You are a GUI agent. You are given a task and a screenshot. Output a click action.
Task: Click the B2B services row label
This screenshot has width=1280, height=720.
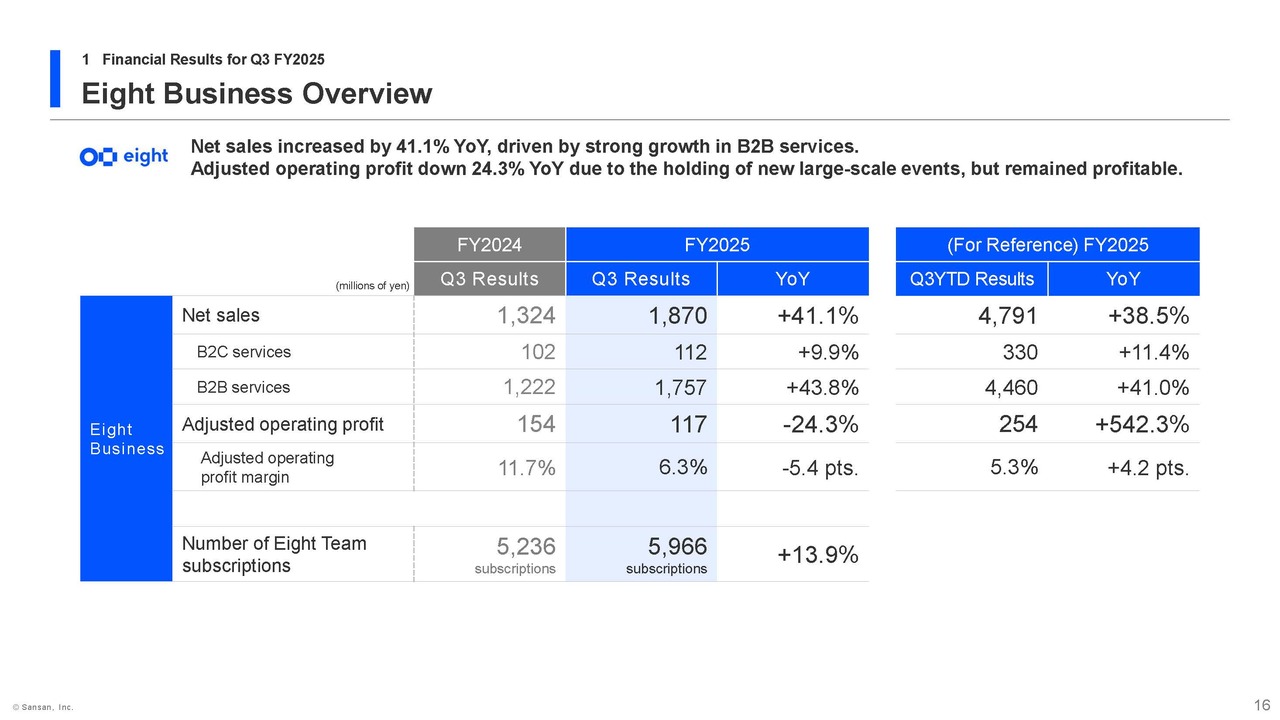pyautogui.click(x=243, y=387)
